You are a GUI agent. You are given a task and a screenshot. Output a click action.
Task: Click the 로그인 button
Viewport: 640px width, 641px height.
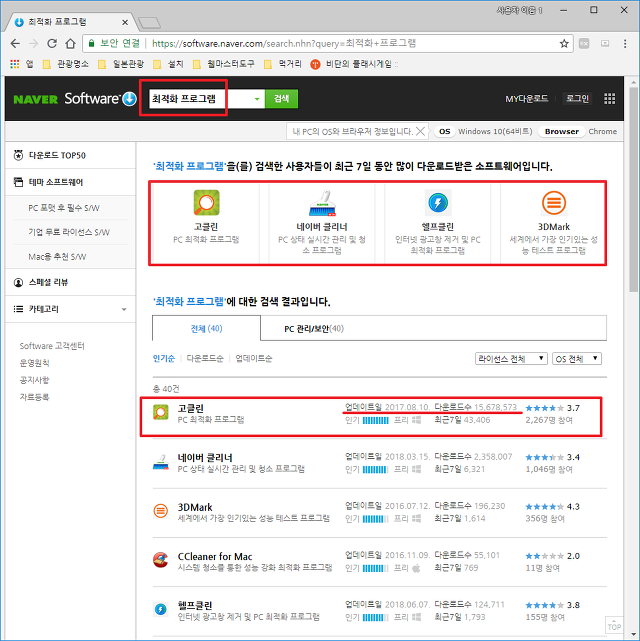577,99
